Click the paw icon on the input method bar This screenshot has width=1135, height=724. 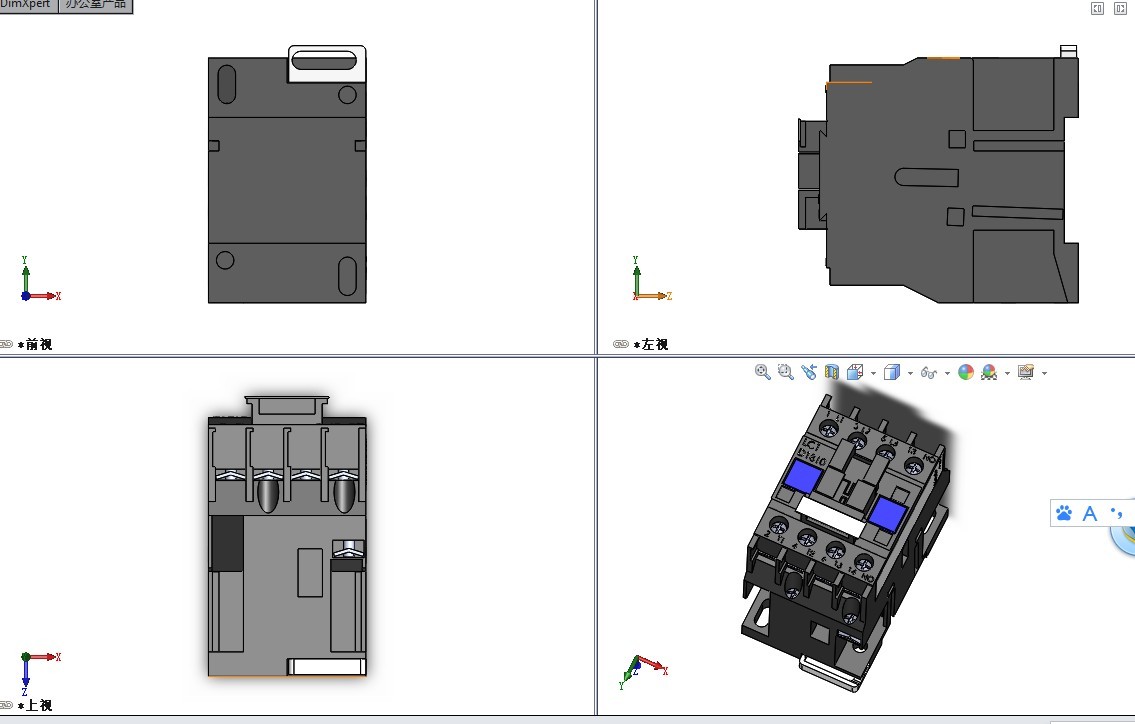(1064, 513)
